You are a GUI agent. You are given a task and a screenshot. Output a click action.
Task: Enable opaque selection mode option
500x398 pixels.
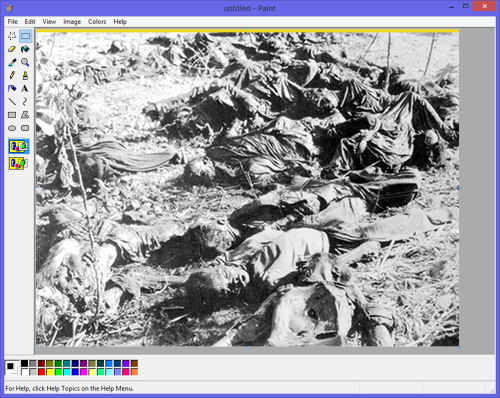click(x=19, y=147)
